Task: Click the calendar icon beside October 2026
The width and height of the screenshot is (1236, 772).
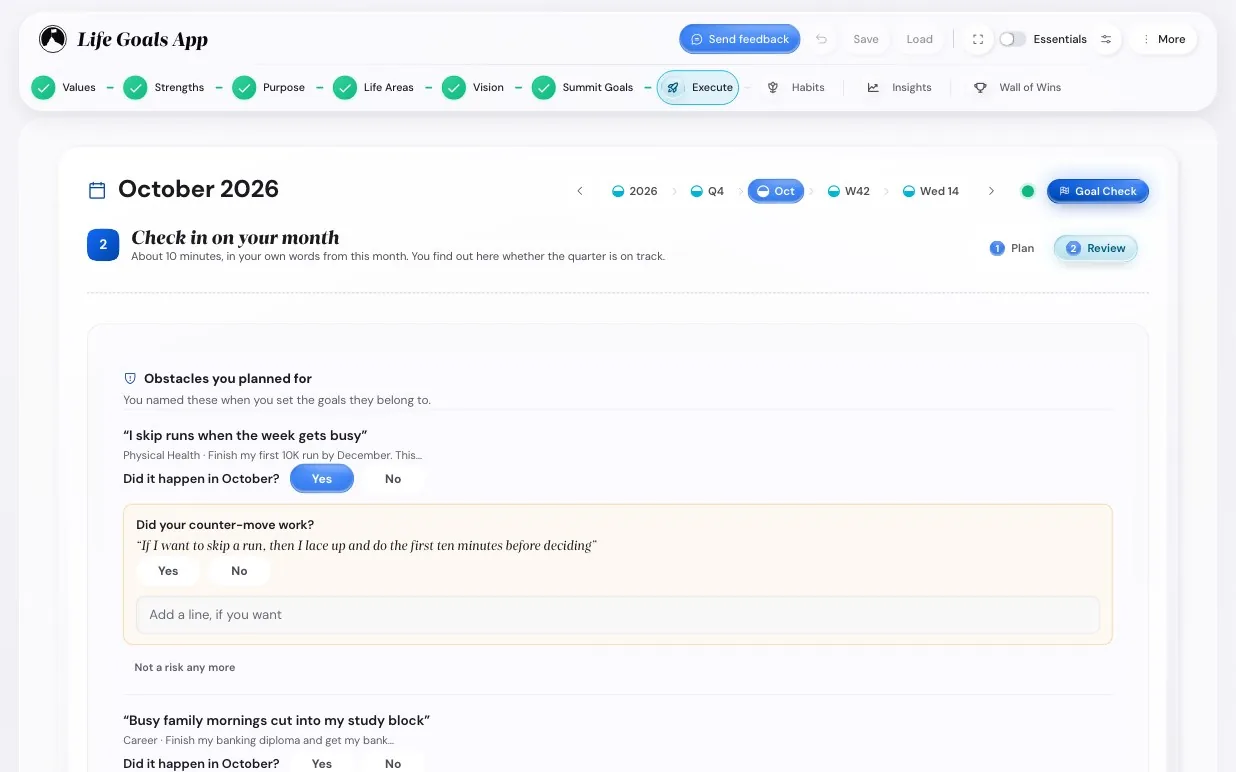Action: pos(97,190)
